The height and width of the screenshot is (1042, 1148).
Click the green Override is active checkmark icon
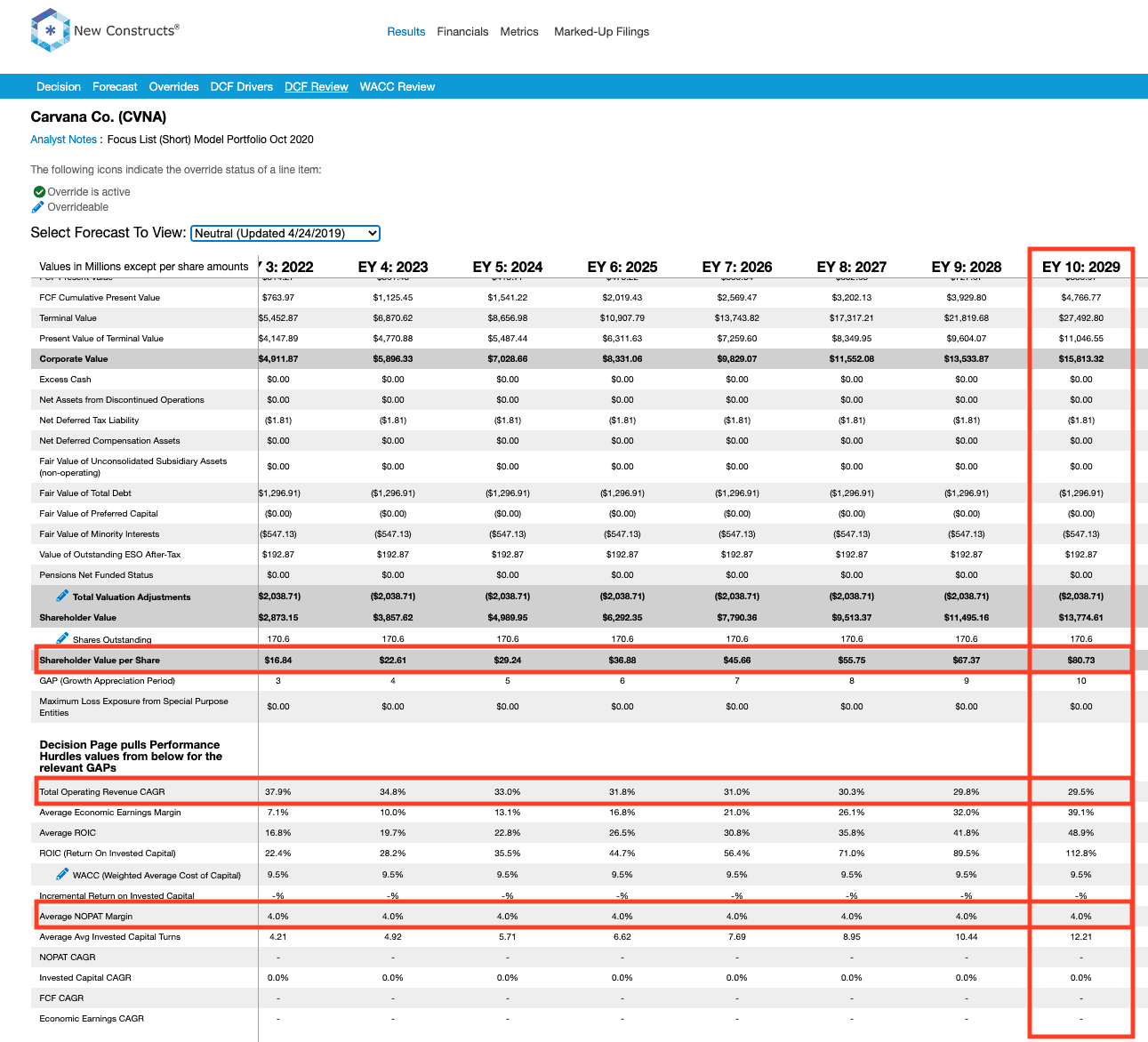[x=39, y=192]
